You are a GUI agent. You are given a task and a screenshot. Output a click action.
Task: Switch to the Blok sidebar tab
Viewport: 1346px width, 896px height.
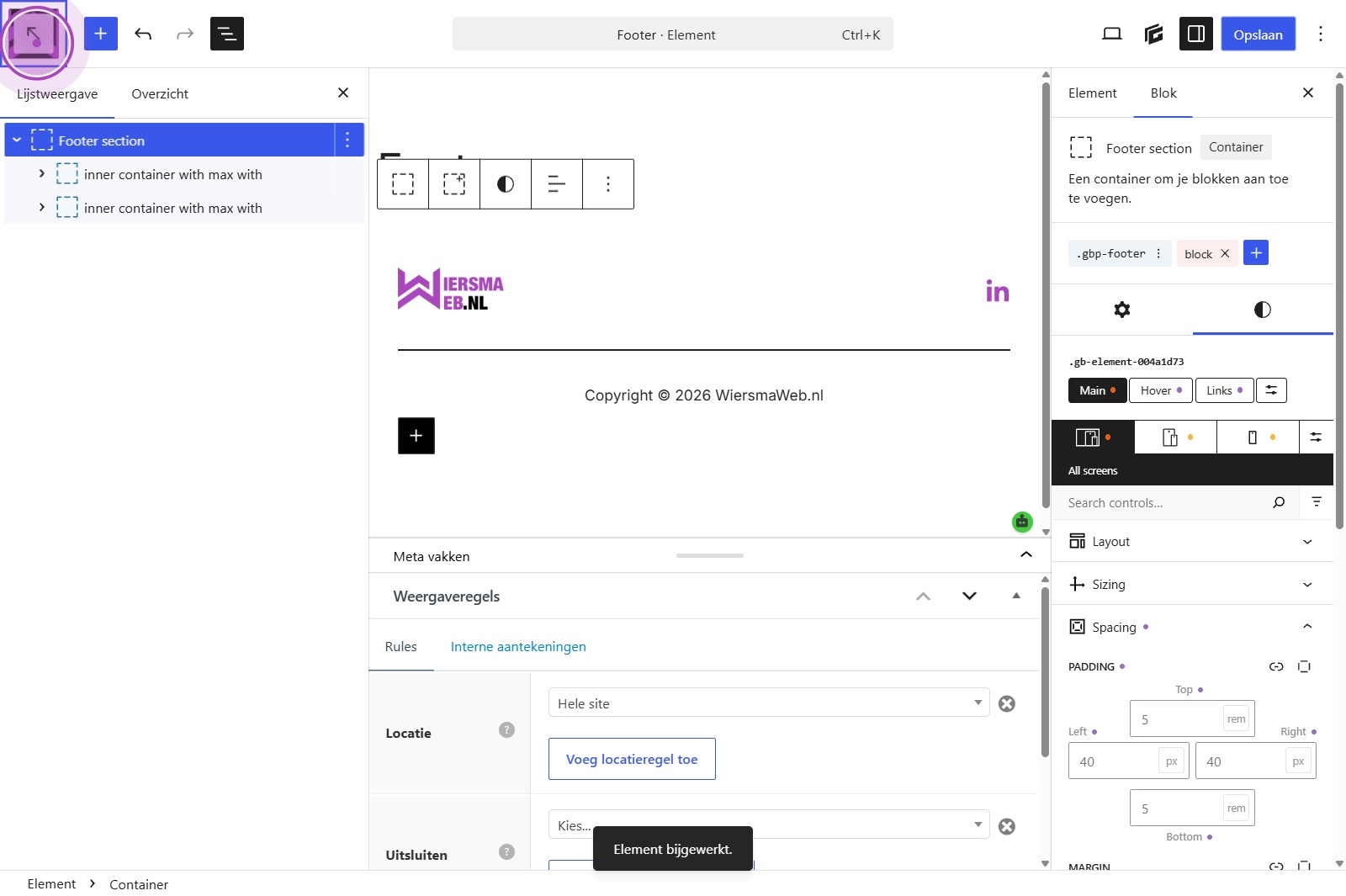[1163, 93]
